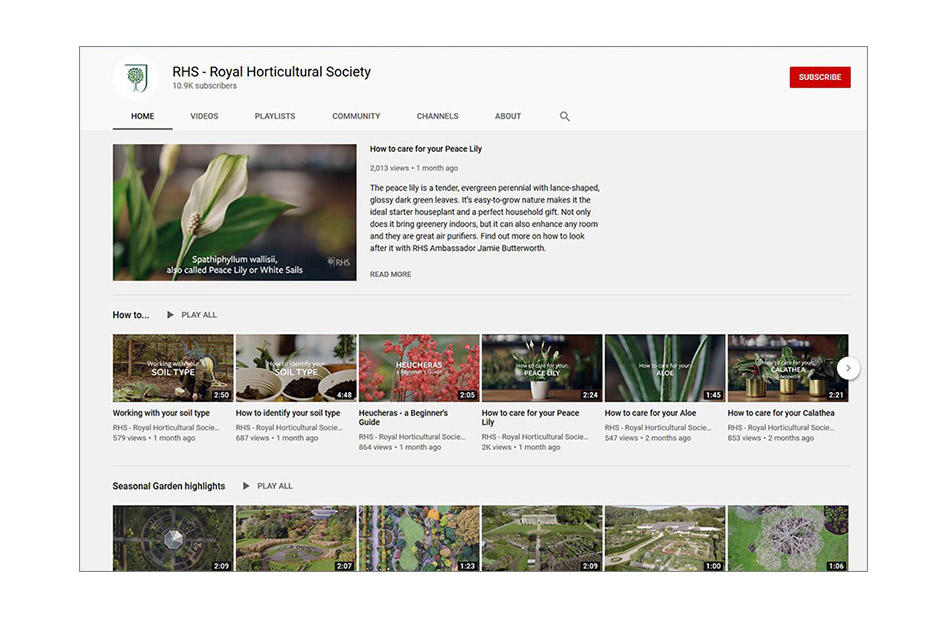Open the channel search magnifier icon

564,116
